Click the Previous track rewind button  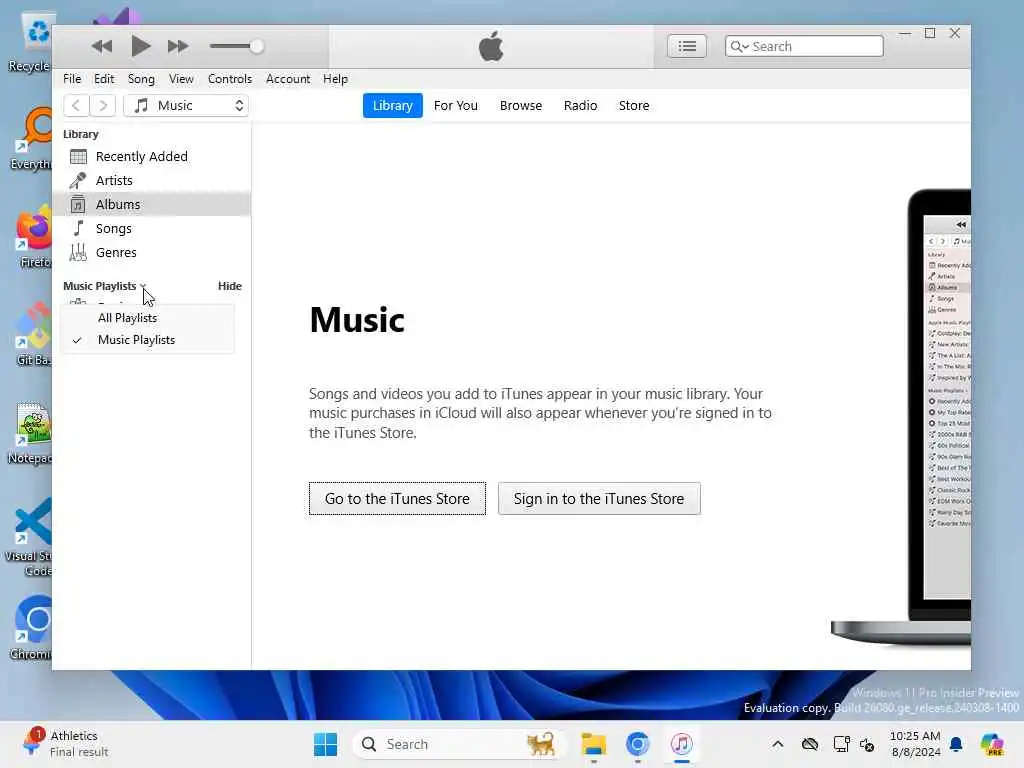[102, 46]
